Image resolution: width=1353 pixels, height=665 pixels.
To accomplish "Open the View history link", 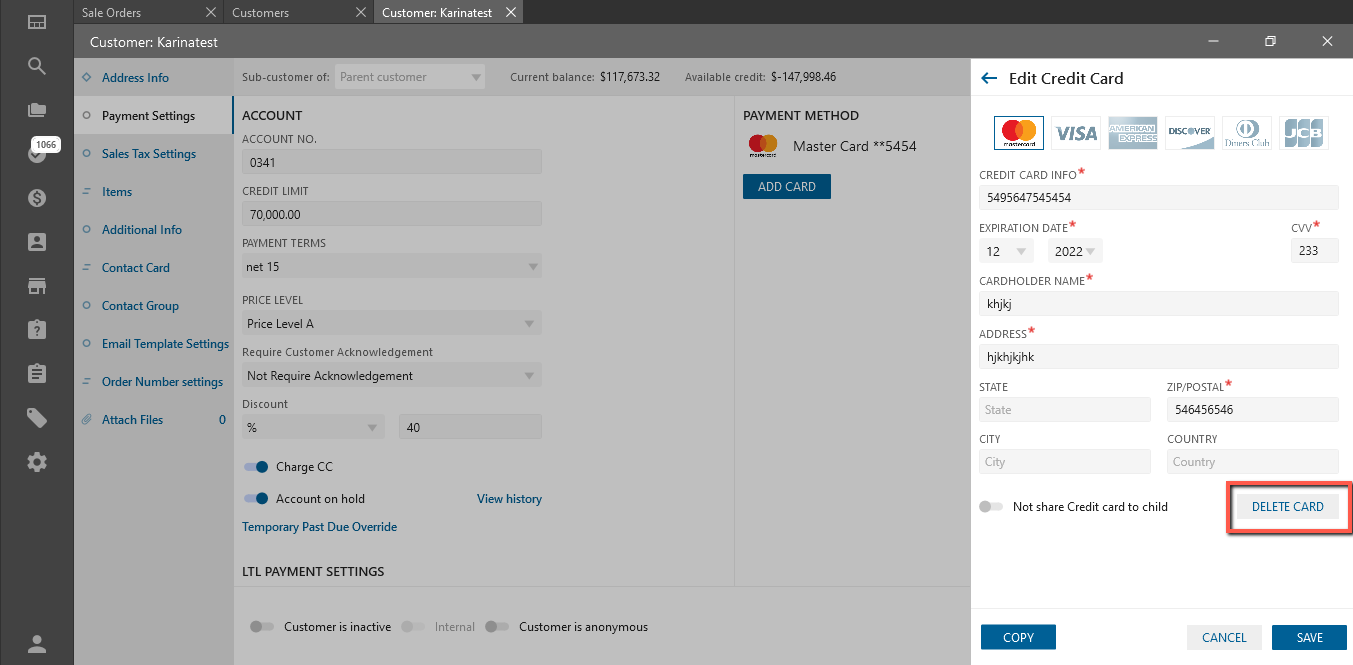I will (509, 499).
